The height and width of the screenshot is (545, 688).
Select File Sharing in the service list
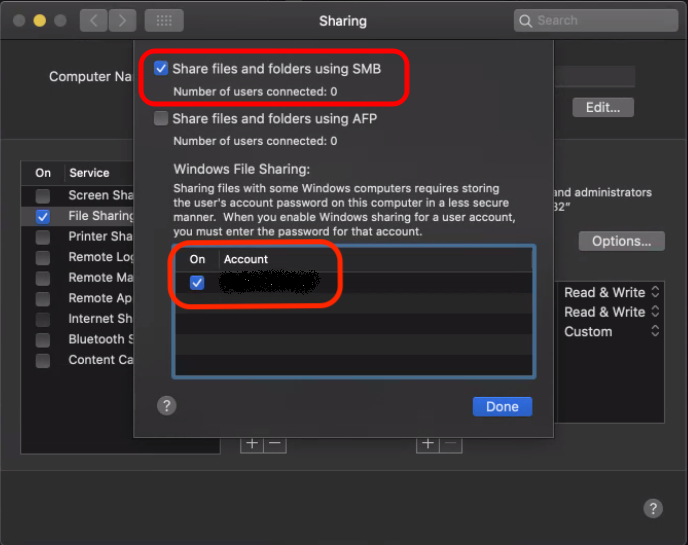[100, 216]
